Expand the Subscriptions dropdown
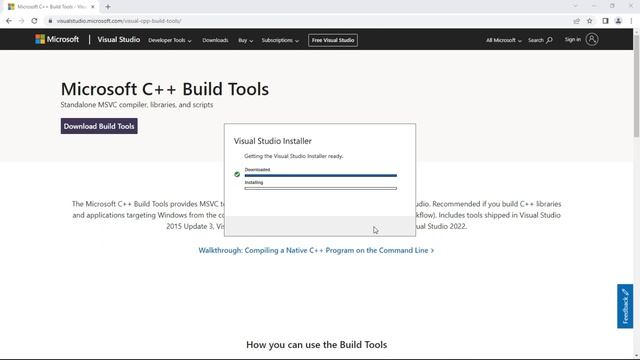 click(x=280, y=40)
